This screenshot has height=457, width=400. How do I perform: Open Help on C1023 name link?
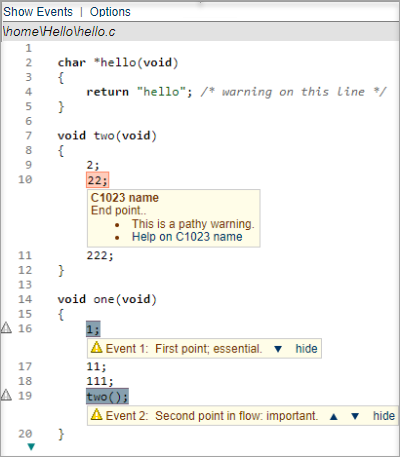coord(187,237)
